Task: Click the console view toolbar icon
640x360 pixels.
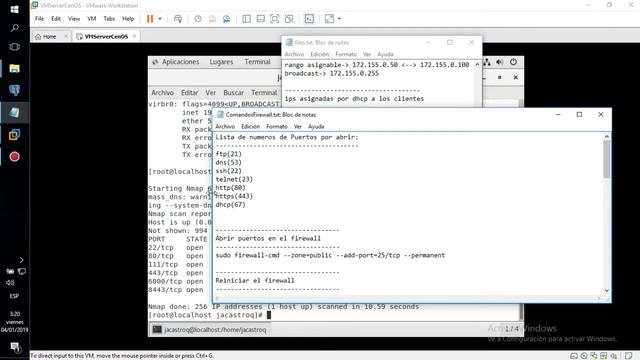Action: coord(309,19)
